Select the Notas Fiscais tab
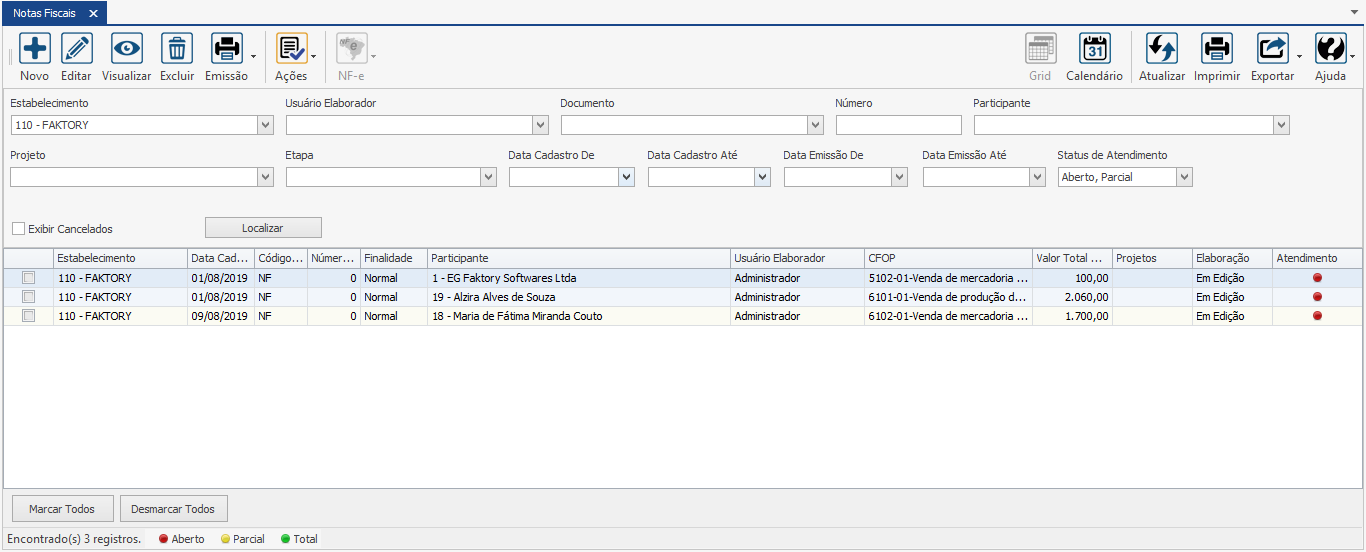This screenshot has width=1366, height=552. (x=44, y=13)
